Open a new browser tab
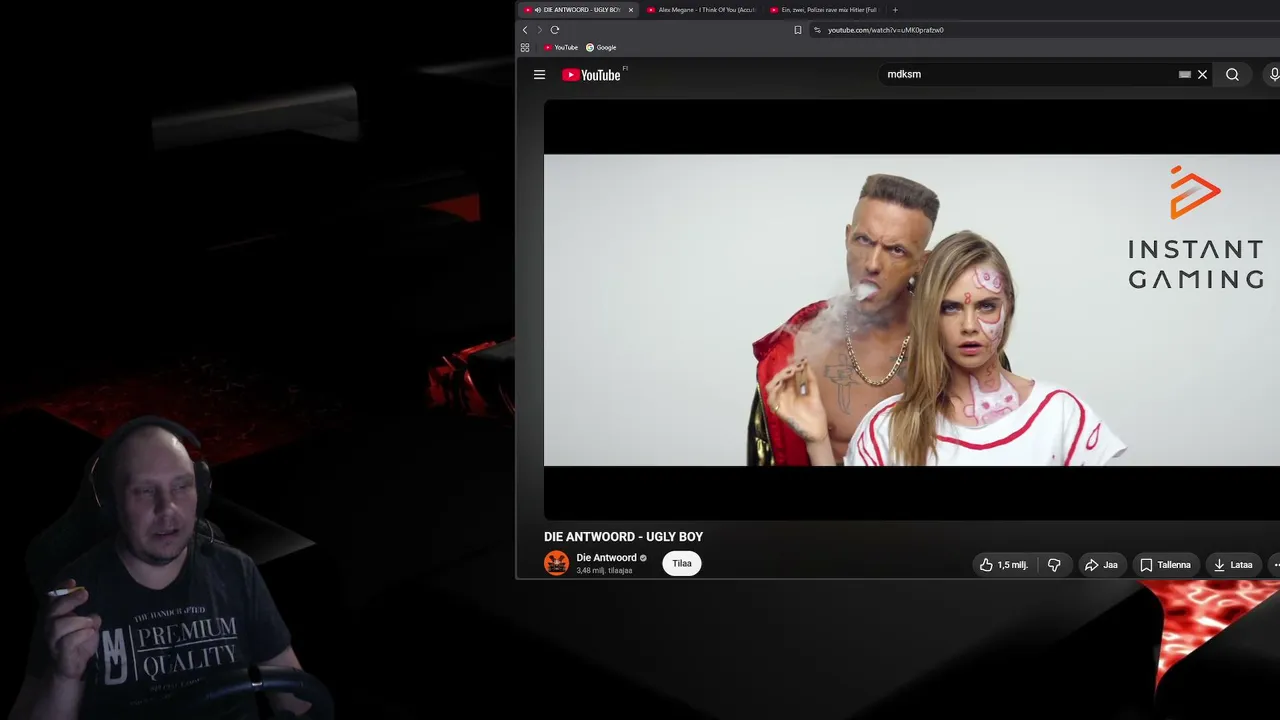Viewport: 1280px width, 720px height. point(895,10)
